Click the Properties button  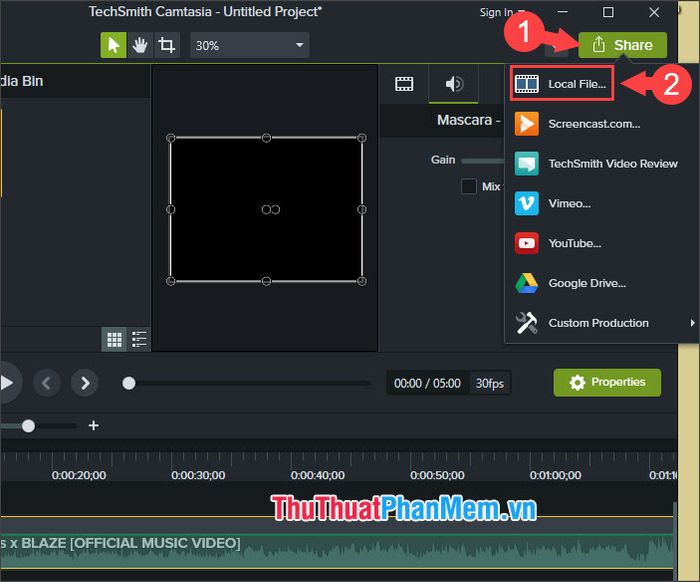click(x=607, y=382)
